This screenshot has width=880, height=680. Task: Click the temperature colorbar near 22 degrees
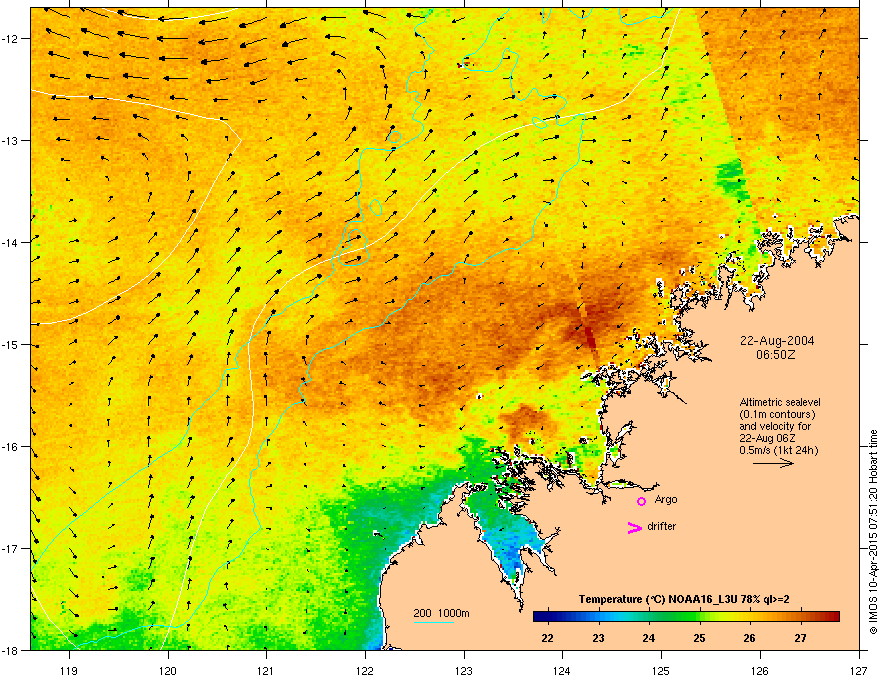547,617
